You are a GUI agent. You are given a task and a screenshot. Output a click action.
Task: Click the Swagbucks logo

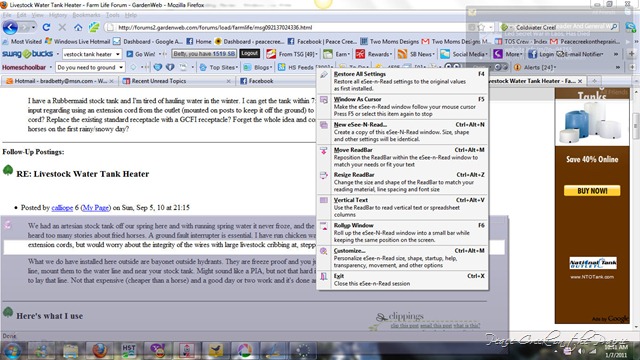coord(27,54)
